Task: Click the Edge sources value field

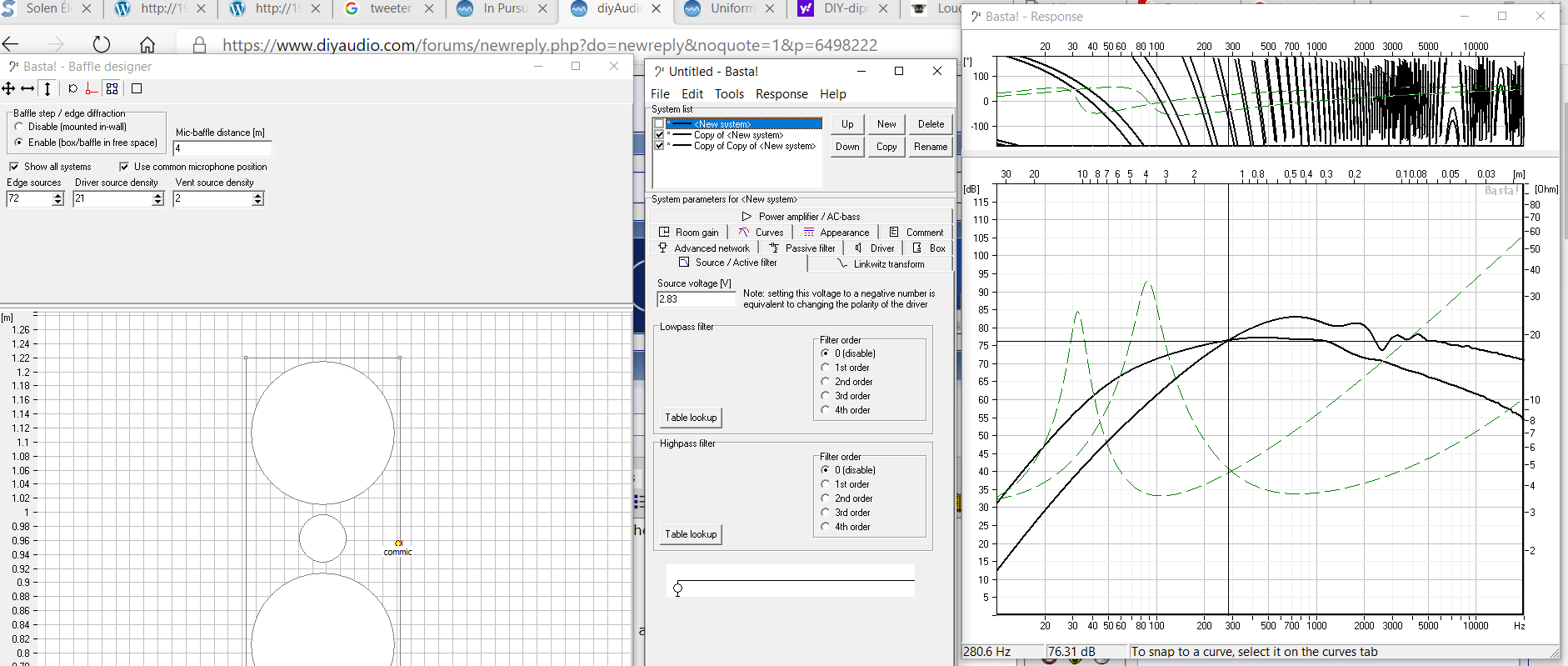Action: point(29,198)
